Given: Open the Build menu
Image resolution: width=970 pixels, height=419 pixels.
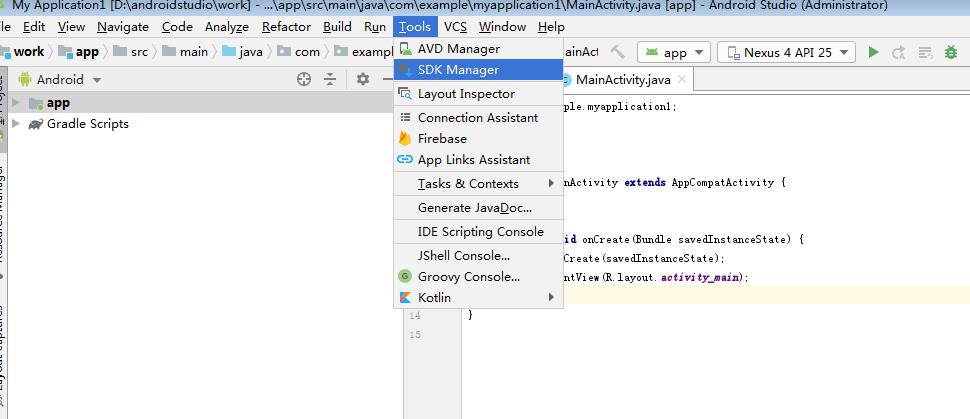Looking at the screenshot, I should point(337,27).
